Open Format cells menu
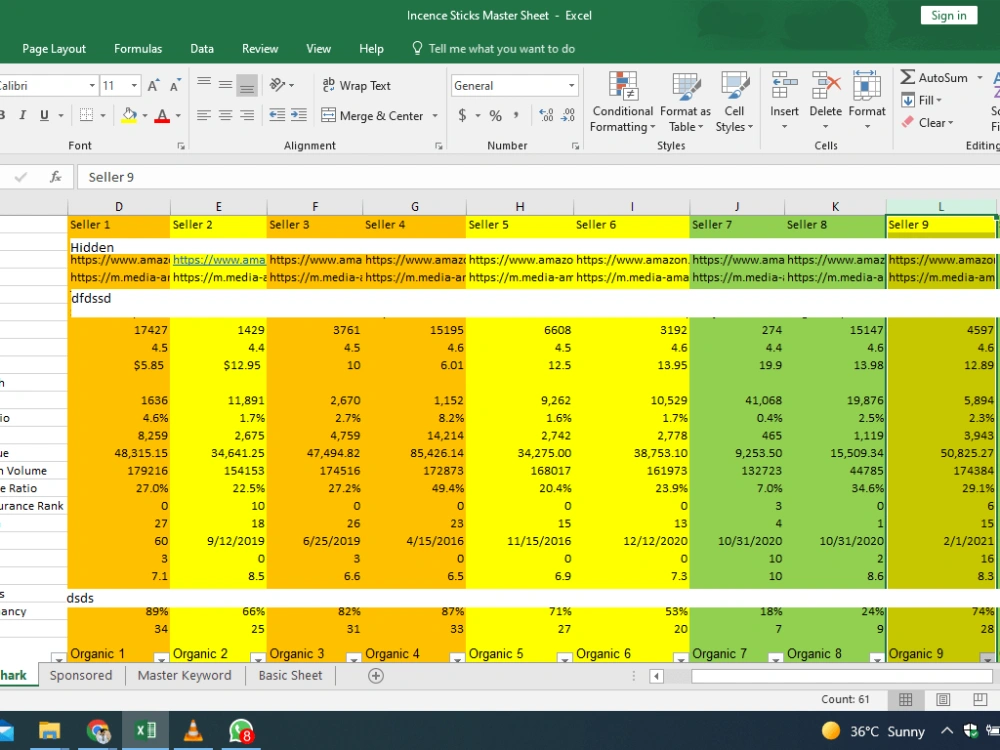 (867, 101)
